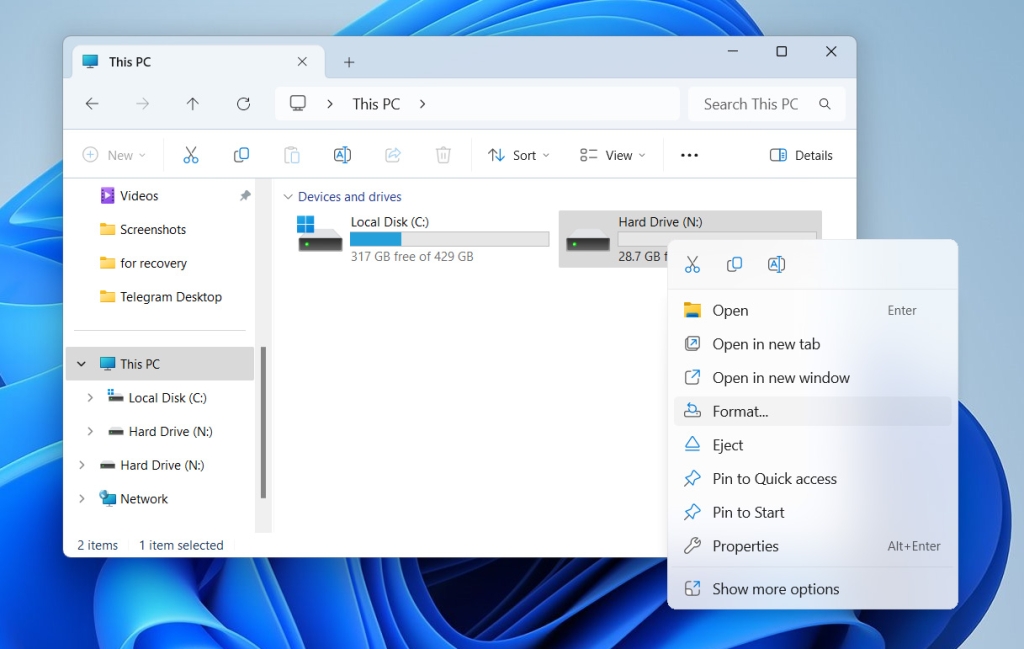Click the Details button
The width and height of the screenshot is (1024, 649).
point(800,155)
